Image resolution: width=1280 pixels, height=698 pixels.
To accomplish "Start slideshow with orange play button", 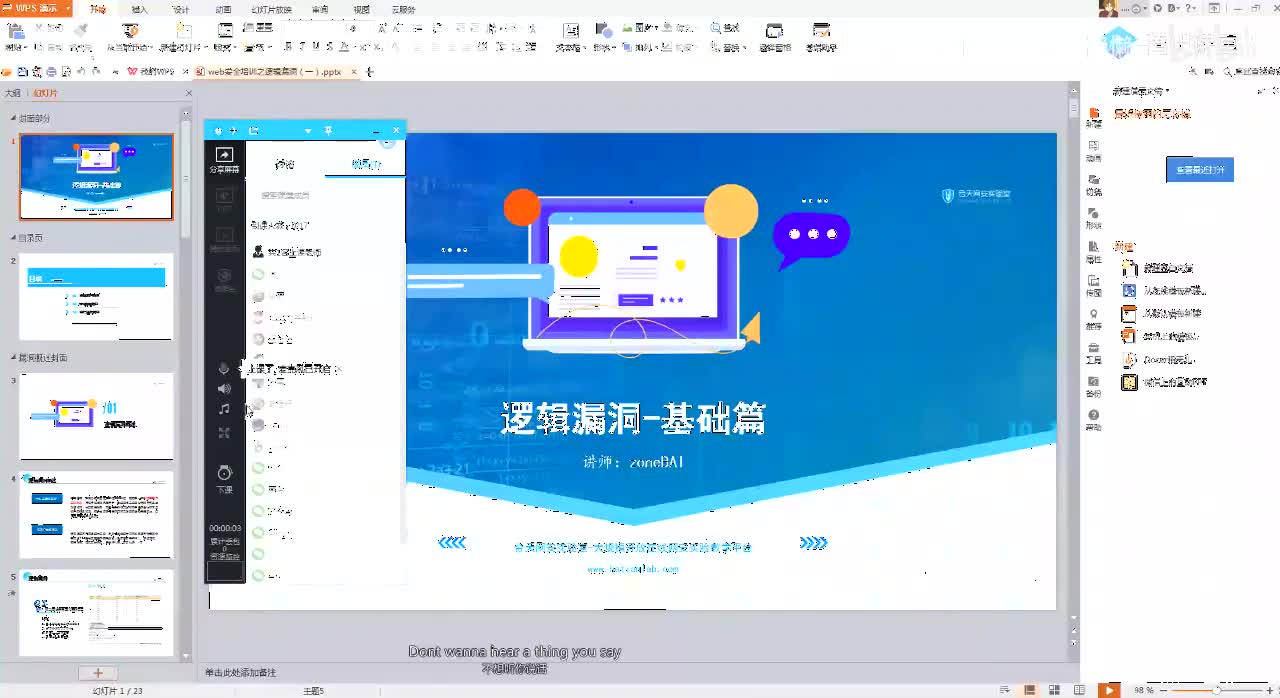I will point(1109,690).
